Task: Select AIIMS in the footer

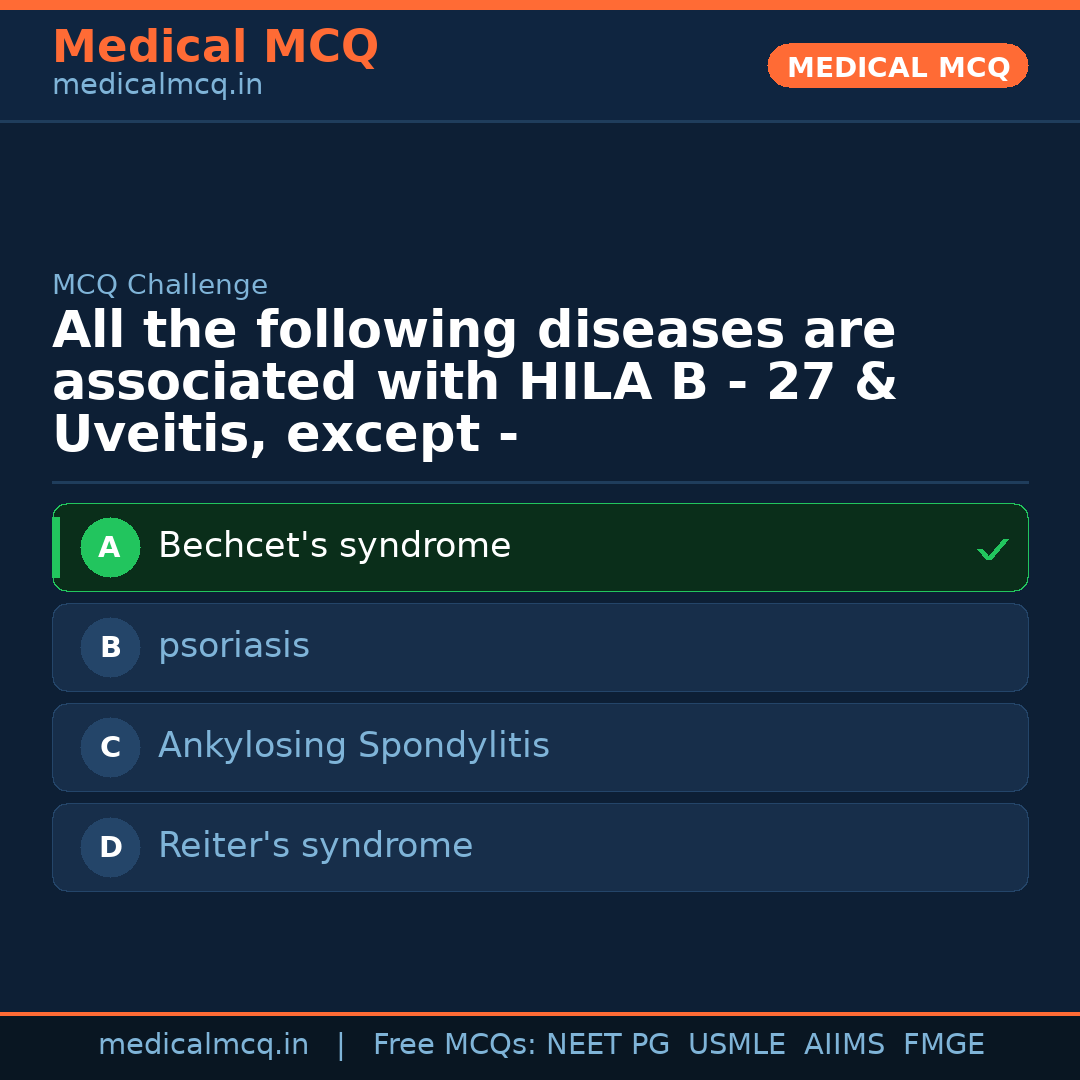Action: point(844,1045)
